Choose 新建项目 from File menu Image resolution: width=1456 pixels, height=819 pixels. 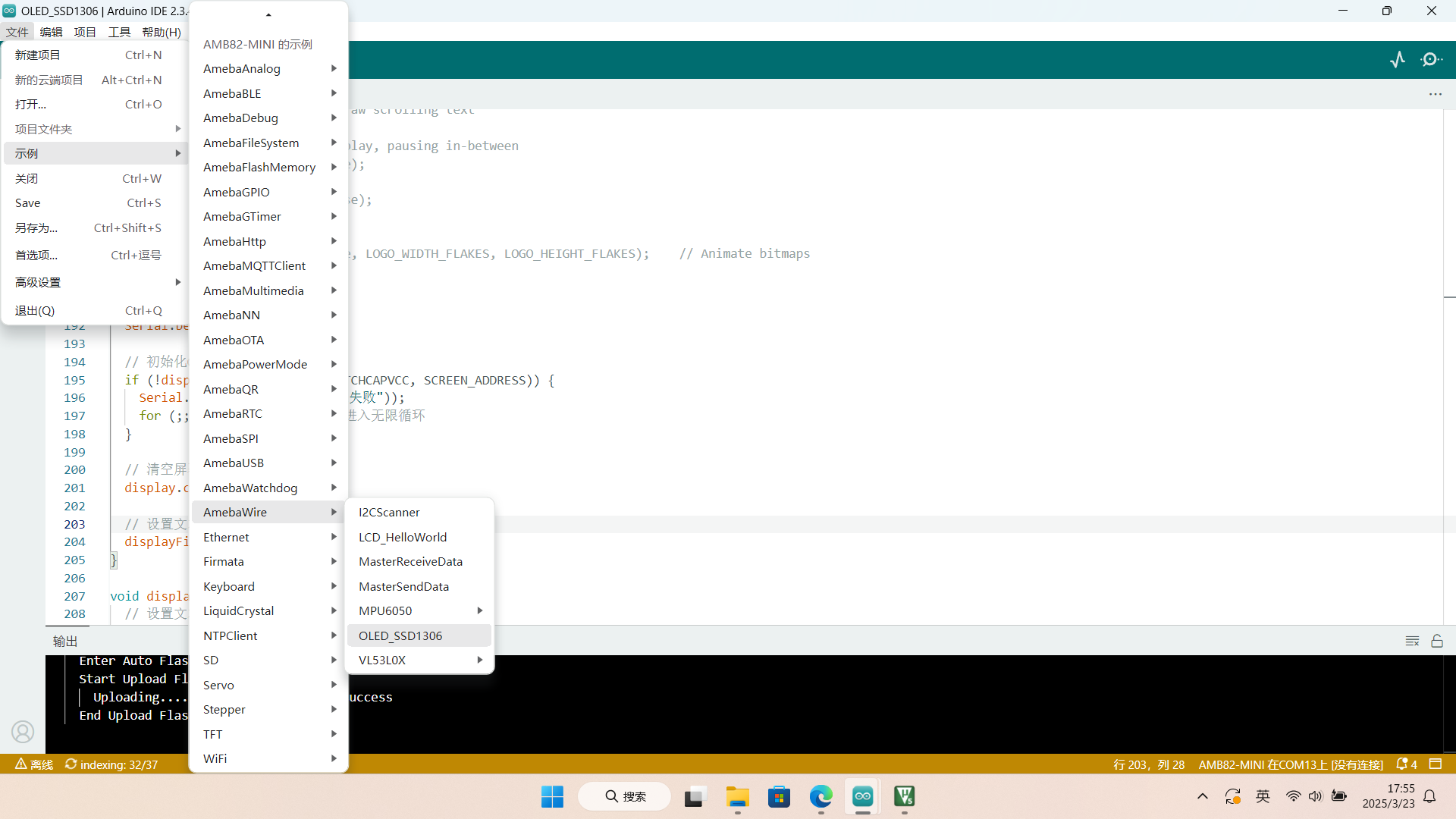pos(94,55)
